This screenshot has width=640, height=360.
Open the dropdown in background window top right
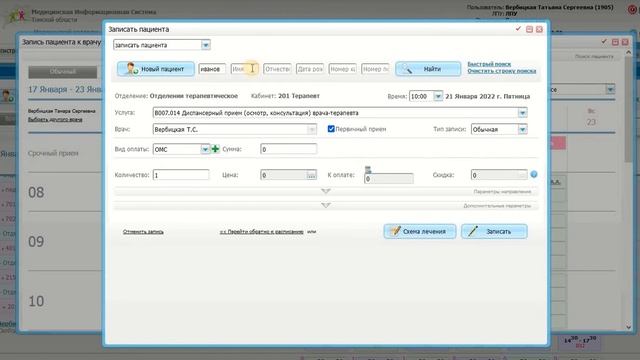point(610,89)
